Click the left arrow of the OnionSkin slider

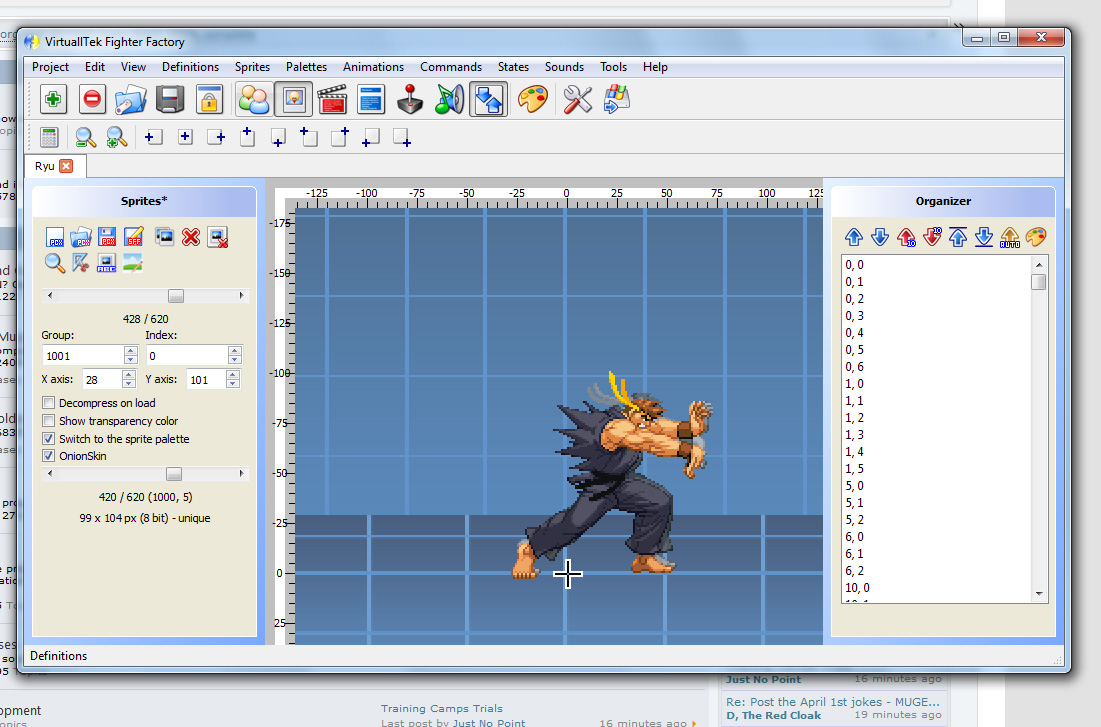[50, 474]
